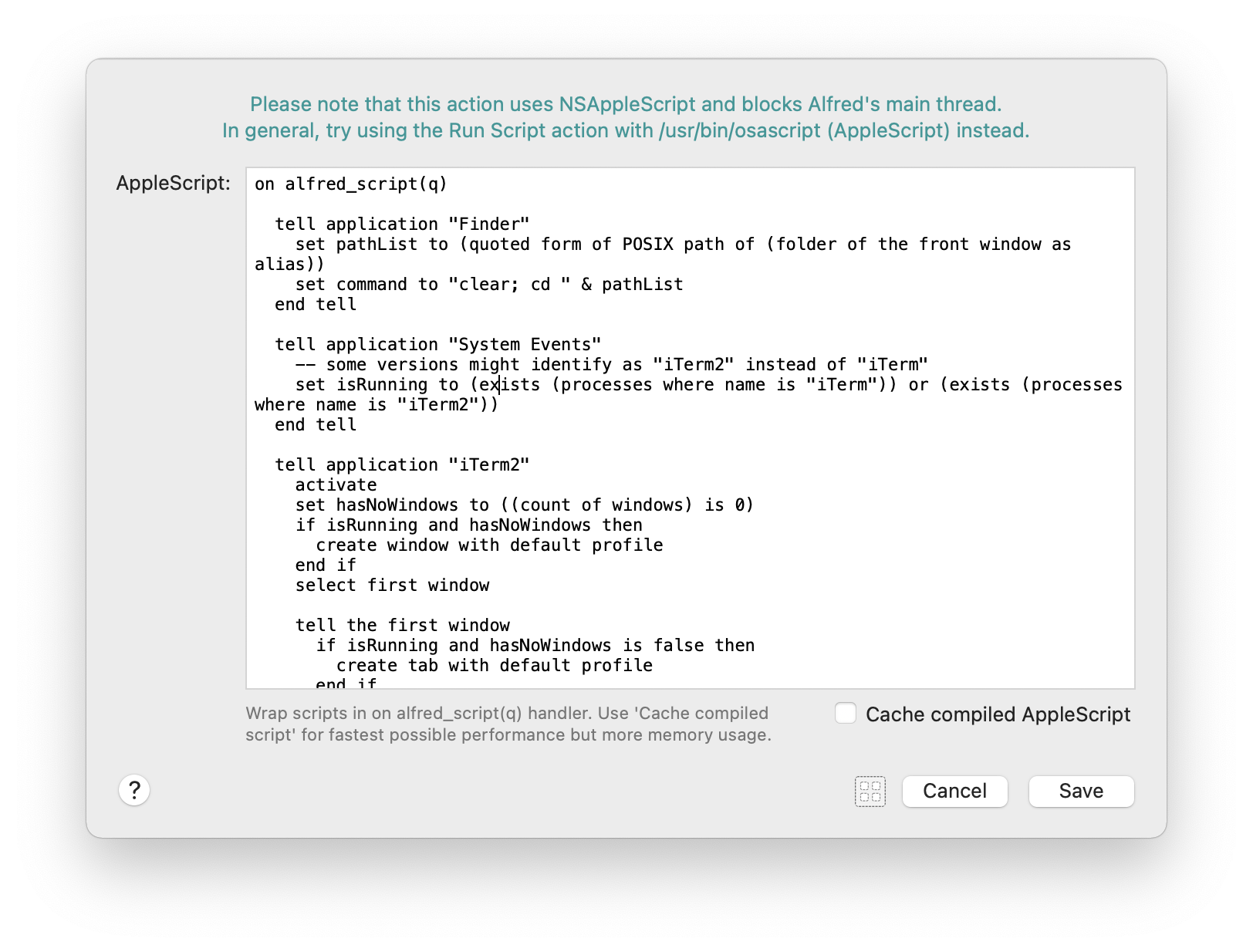Cancel the AppleScript dialog
1253x952 pixels.
pos(955,792)
